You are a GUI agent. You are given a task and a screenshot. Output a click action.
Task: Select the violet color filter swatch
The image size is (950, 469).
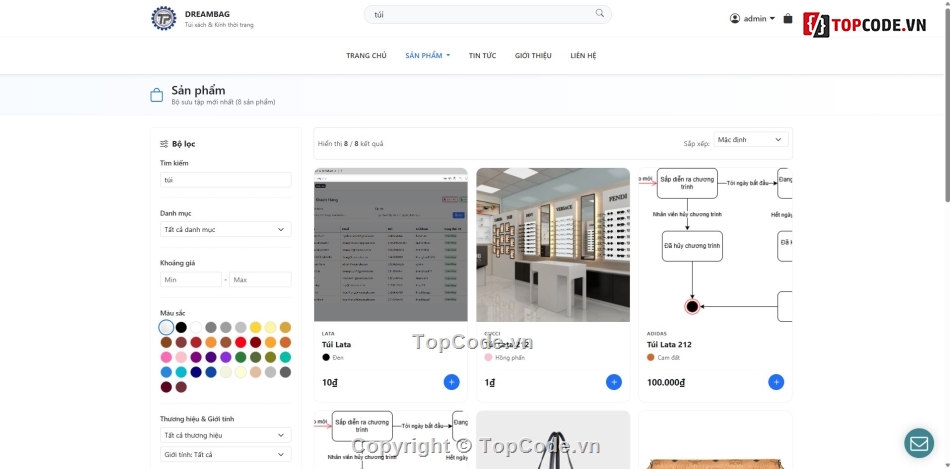(225, 357)
